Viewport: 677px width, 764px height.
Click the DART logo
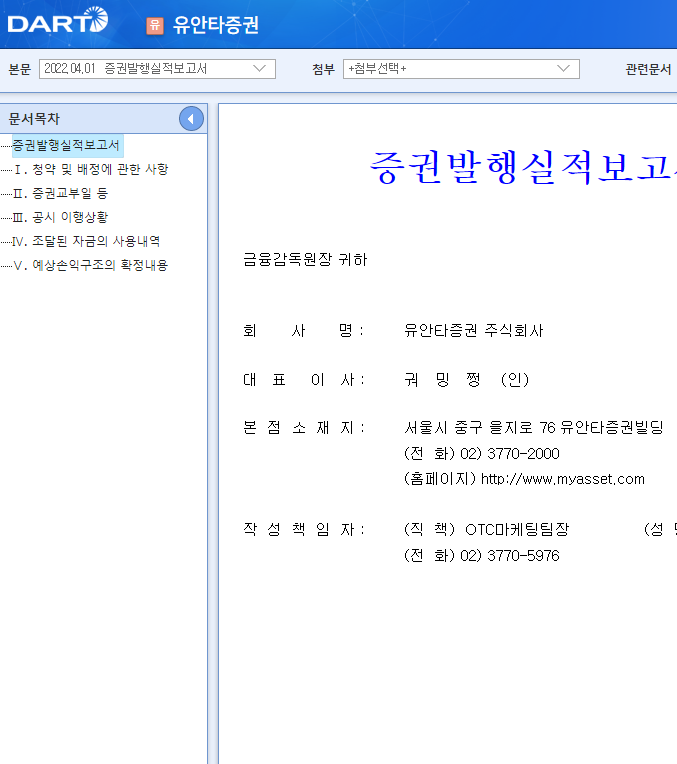(58, 20)
